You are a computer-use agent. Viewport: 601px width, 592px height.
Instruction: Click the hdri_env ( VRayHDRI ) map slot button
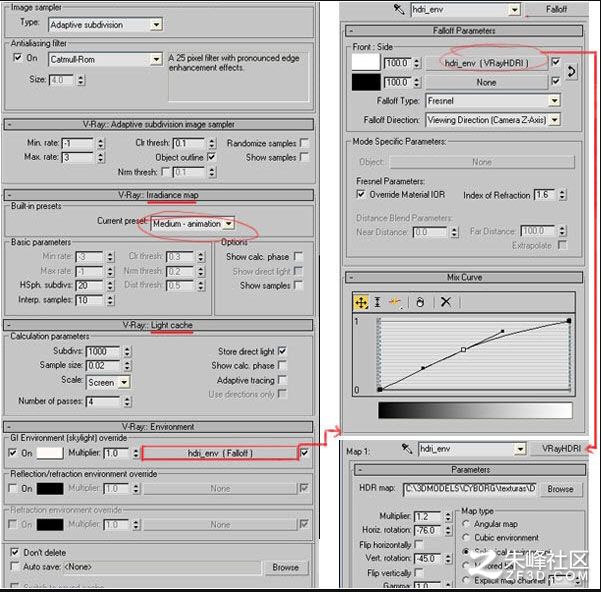tap(486, 63)
